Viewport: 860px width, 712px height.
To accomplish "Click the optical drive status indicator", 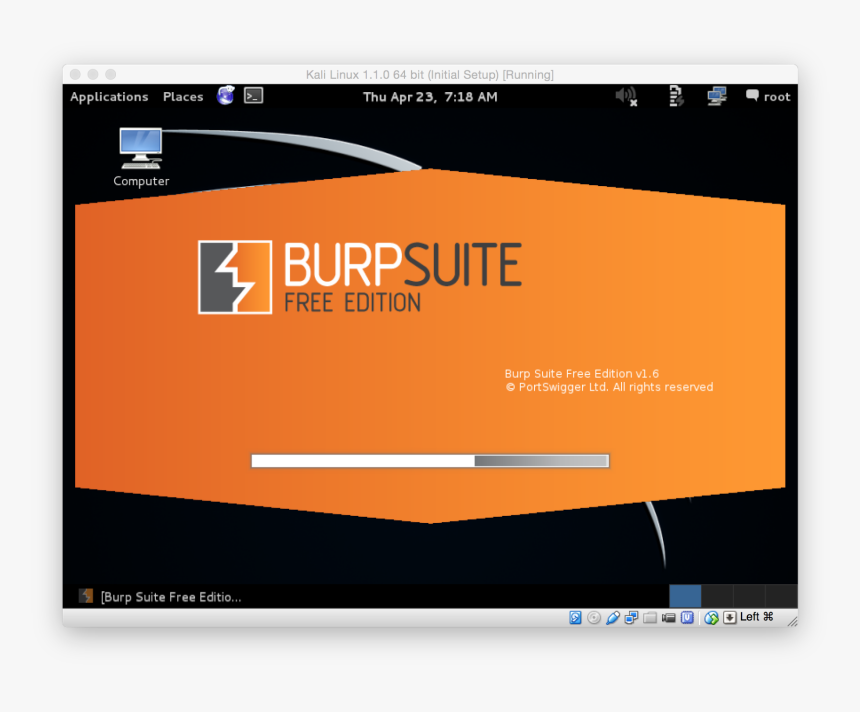I will click(592, 618).
